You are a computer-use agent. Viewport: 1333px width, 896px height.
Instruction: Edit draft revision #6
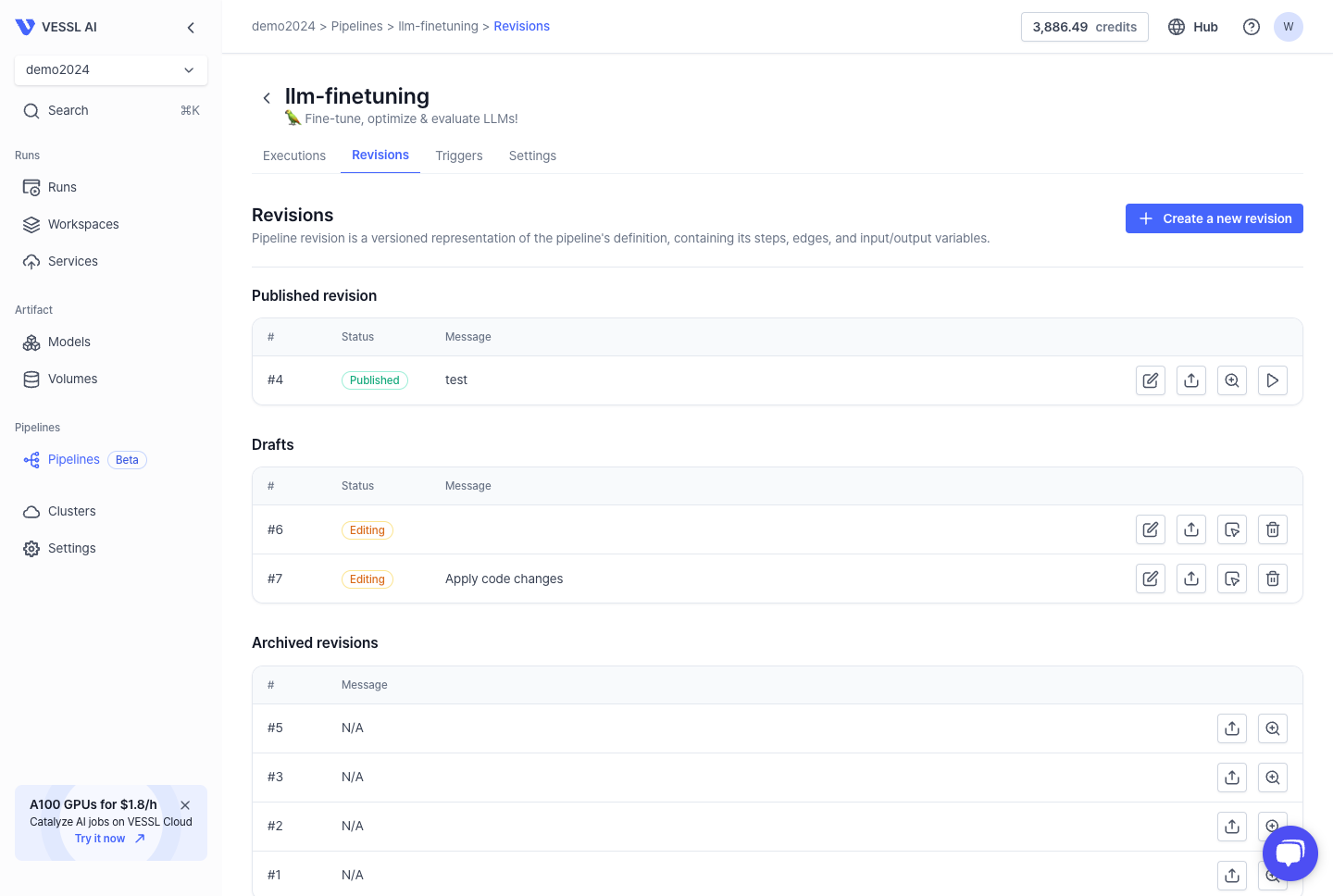pyautogui.click(x=1151, y=529)
